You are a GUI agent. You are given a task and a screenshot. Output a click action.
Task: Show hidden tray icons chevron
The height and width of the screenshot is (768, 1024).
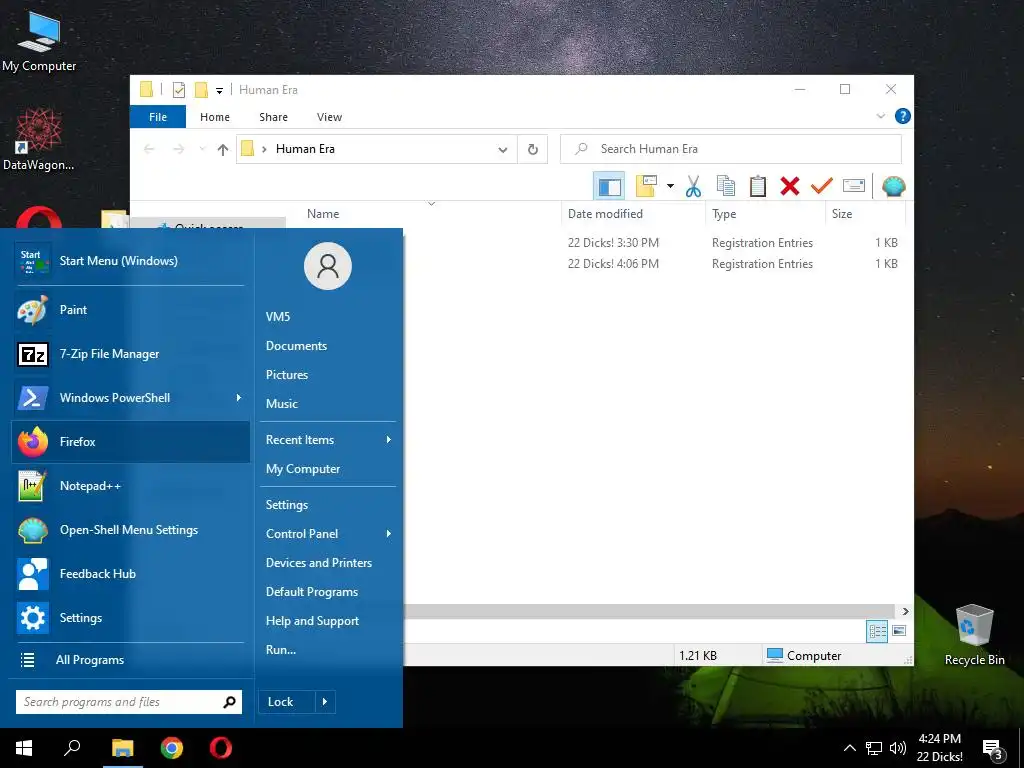[850, 748]
